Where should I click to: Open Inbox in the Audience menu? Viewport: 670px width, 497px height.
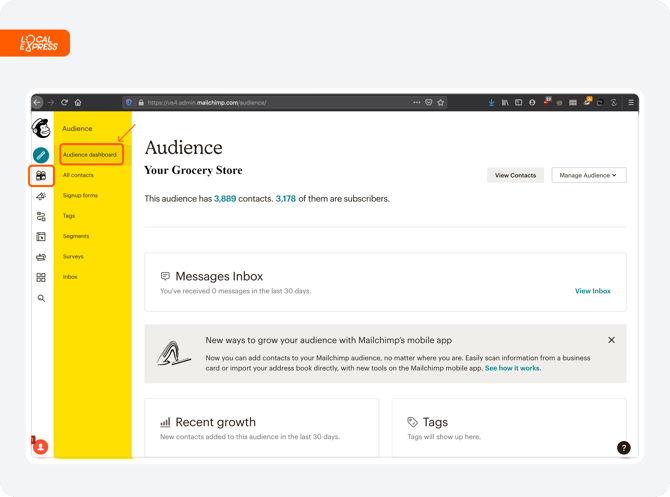pos(70,277)
